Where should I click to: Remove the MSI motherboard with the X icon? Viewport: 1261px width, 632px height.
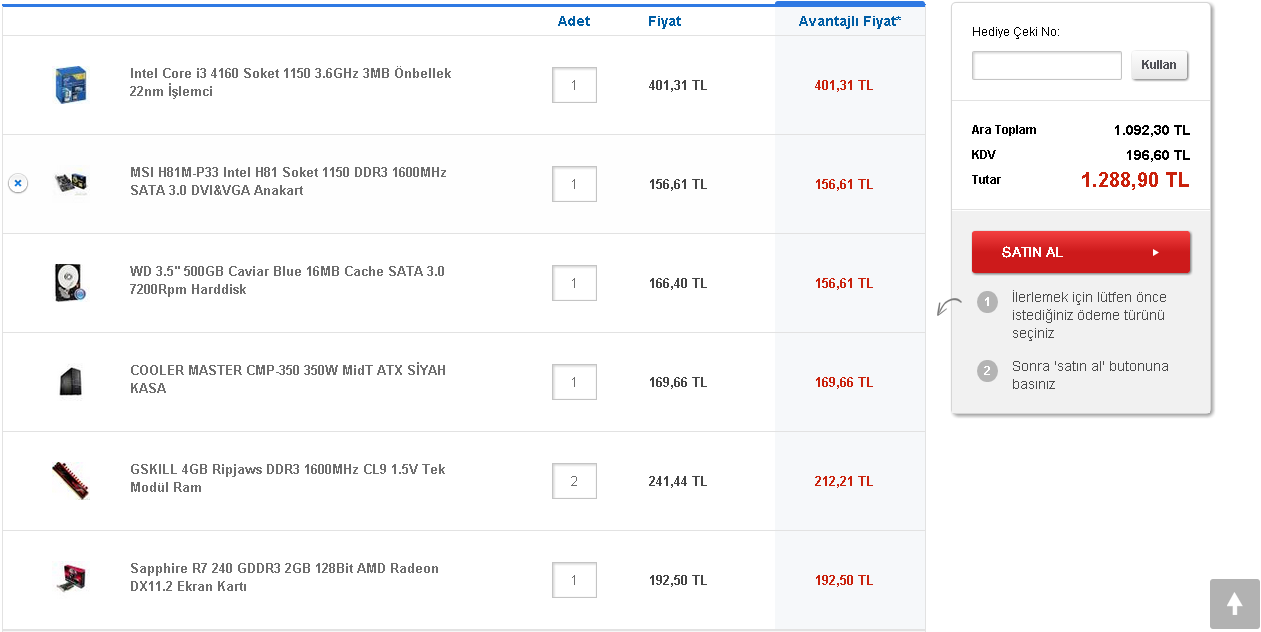18,183
